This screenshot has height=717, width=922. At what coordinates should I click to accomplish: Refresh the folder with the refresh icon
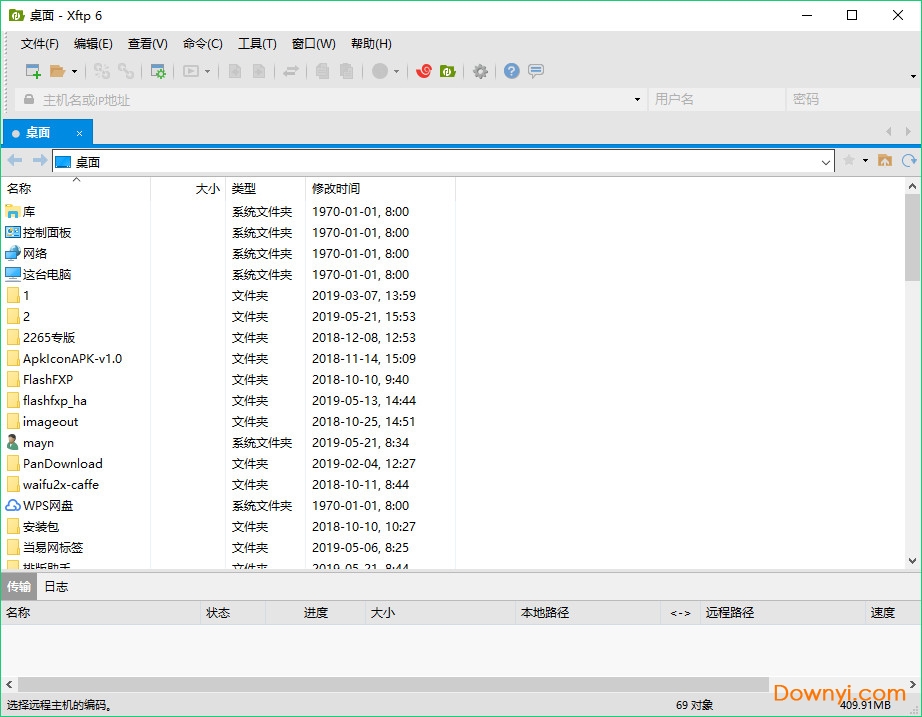909,160
